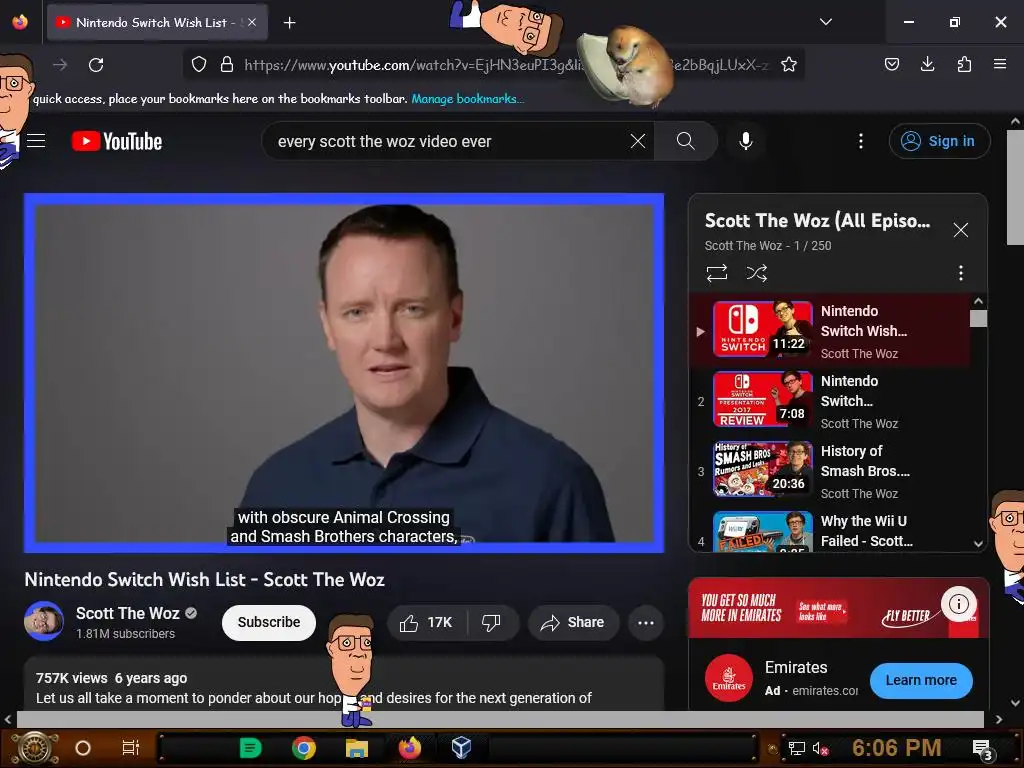Subscribe to Scott The Woz
The height and width of the screenshot is (768, 1024).
click(x=269, y=622)
